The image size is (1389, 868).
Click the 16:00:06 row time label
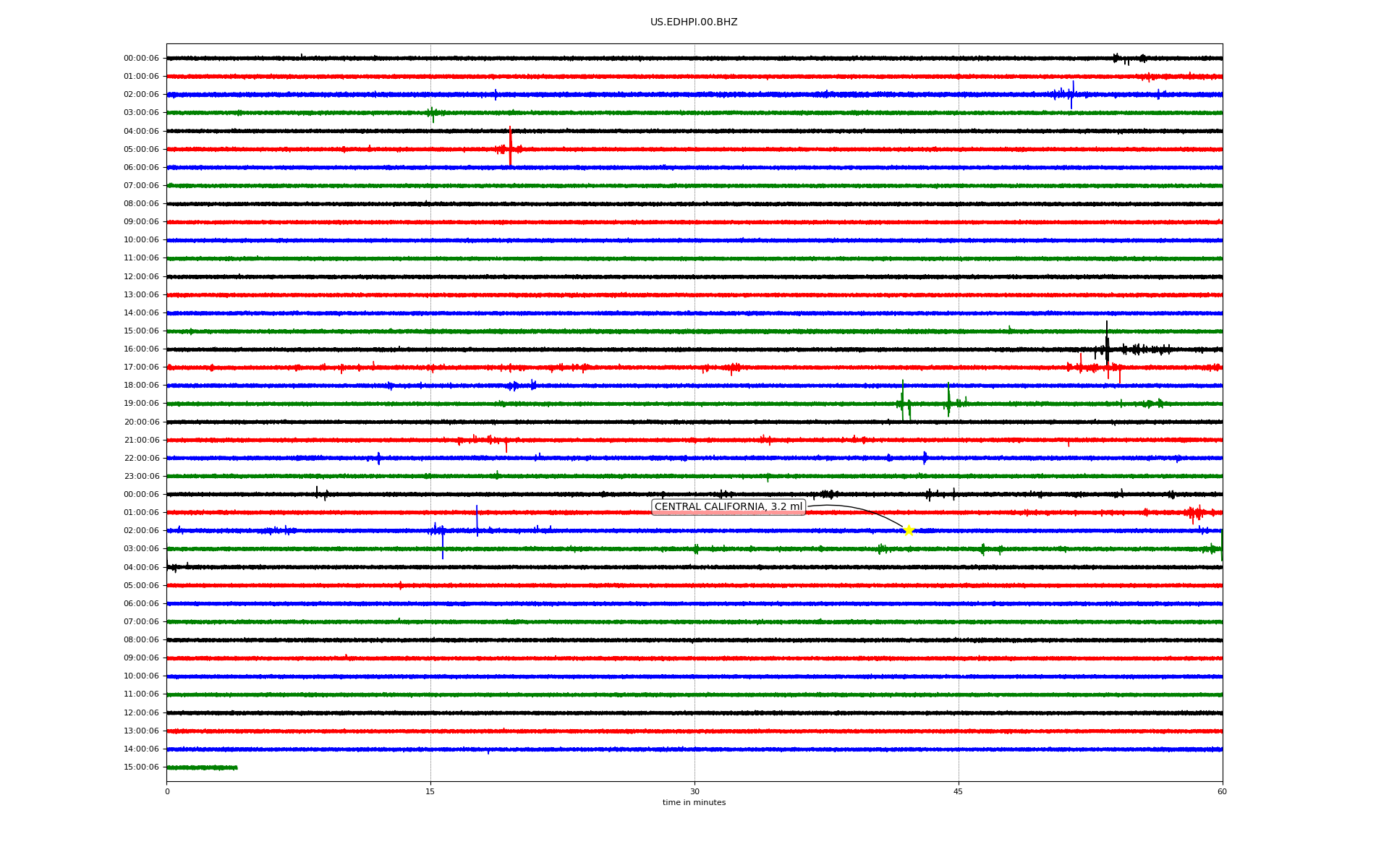click(x=141, y=349)
